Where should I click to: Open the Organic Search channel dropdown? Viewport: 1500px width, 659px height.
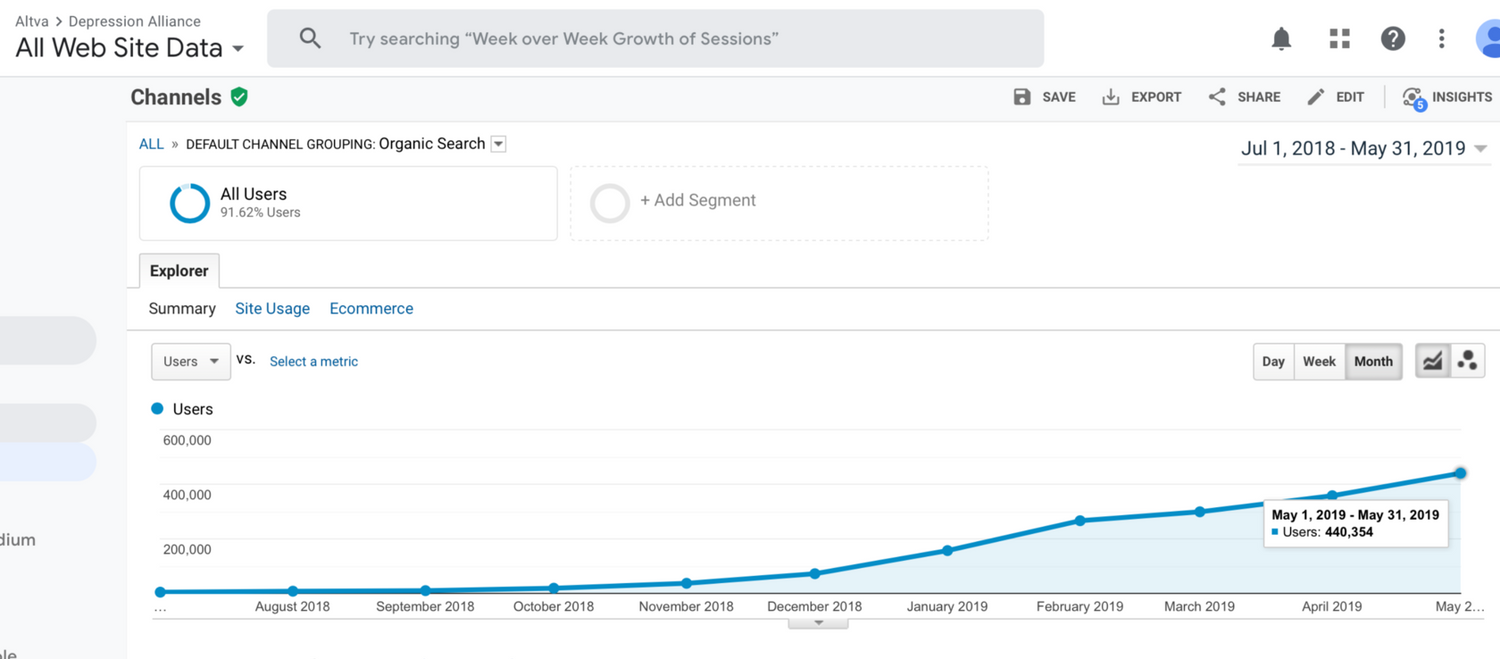(x=498, y=144)
